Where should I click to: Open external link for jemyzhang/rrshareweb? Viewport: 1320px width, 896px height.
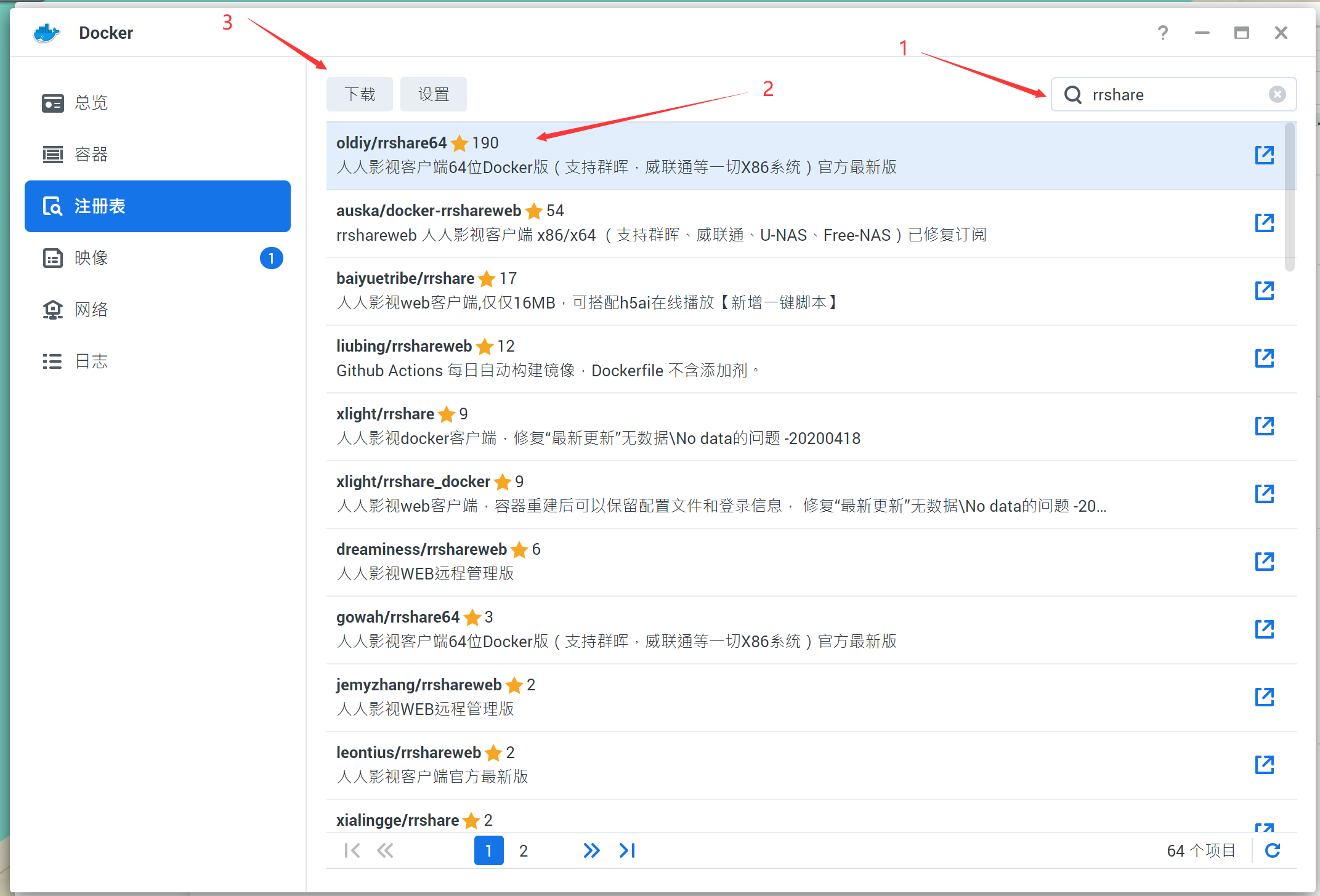coord(1264,697)
